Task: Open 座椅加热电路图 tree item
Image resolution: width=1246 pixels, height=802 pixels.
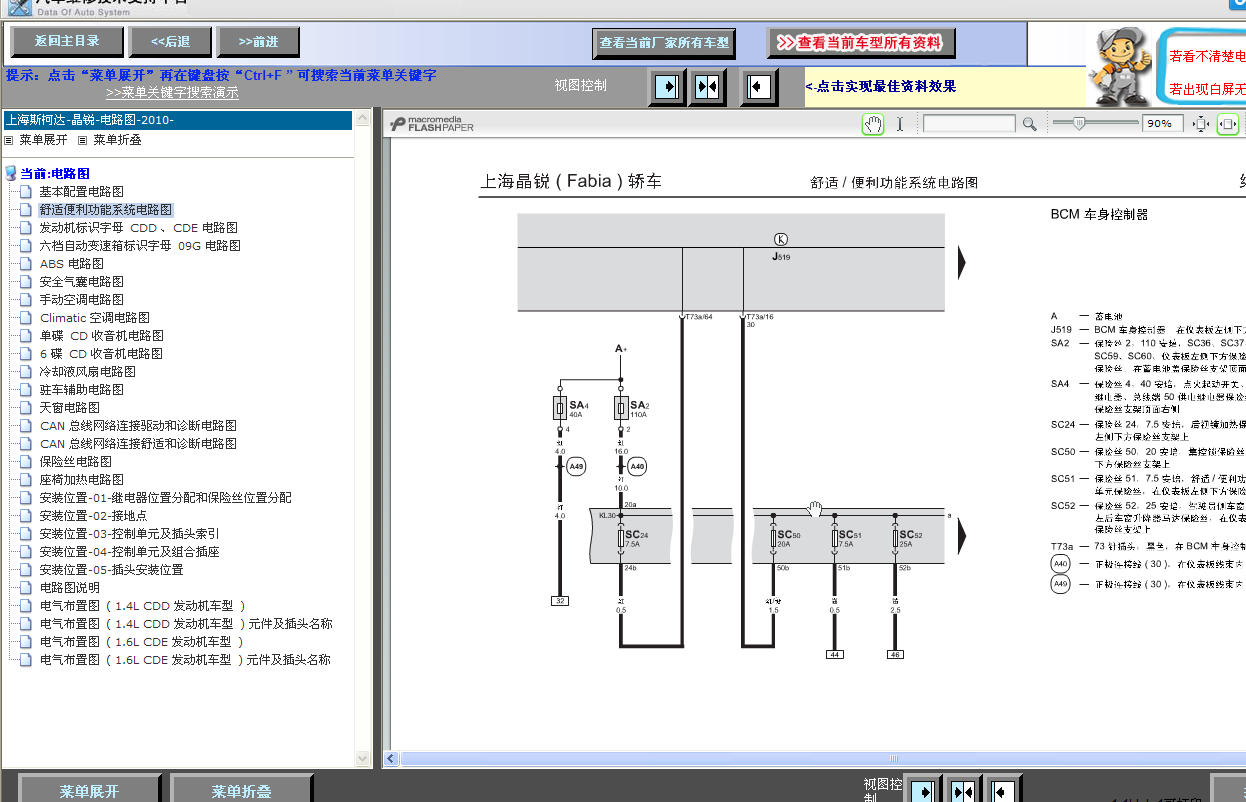Action: coord(82,480)
